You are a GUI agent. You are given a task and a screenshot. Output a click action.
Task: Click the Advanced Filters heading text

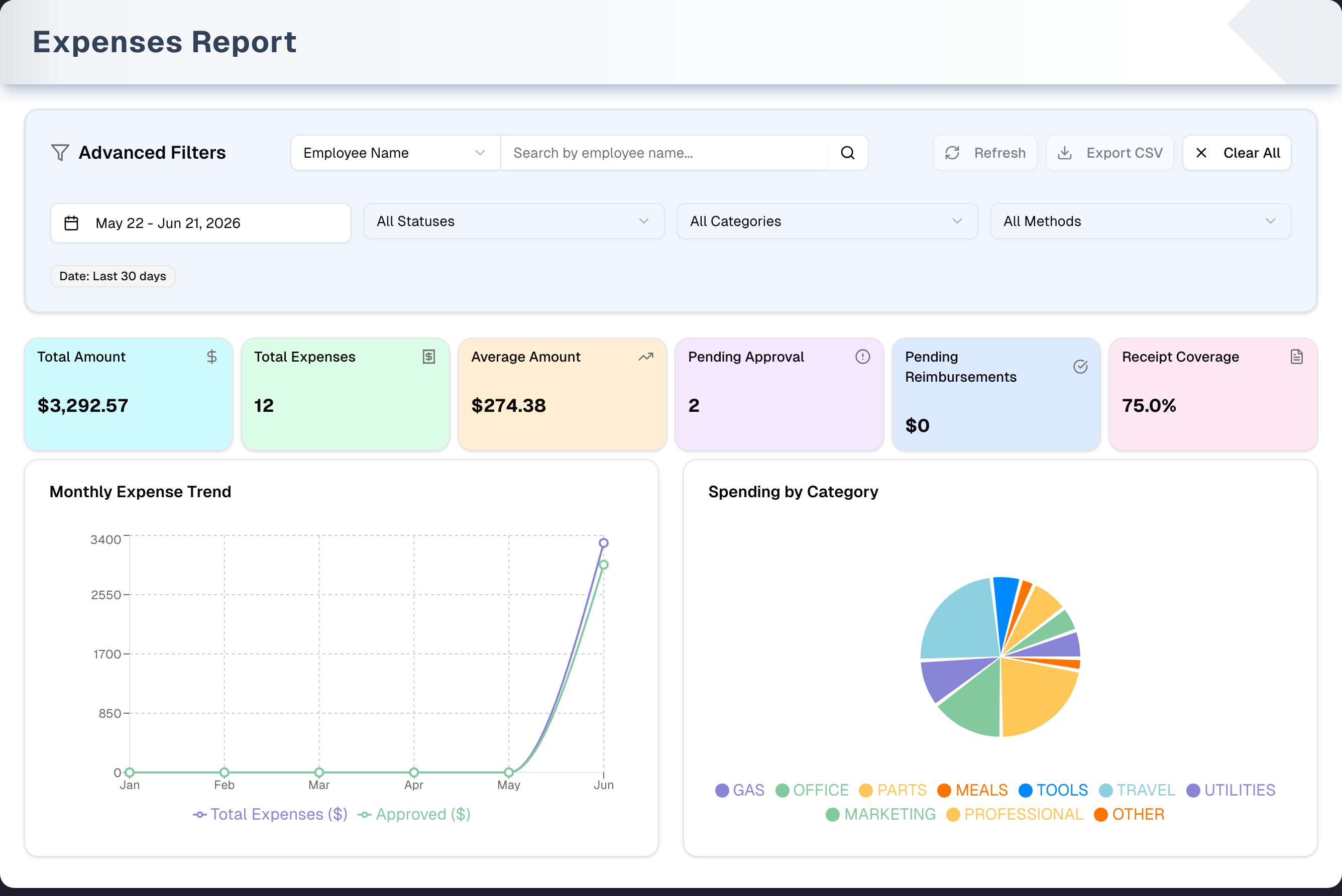(x=152, y=153)
